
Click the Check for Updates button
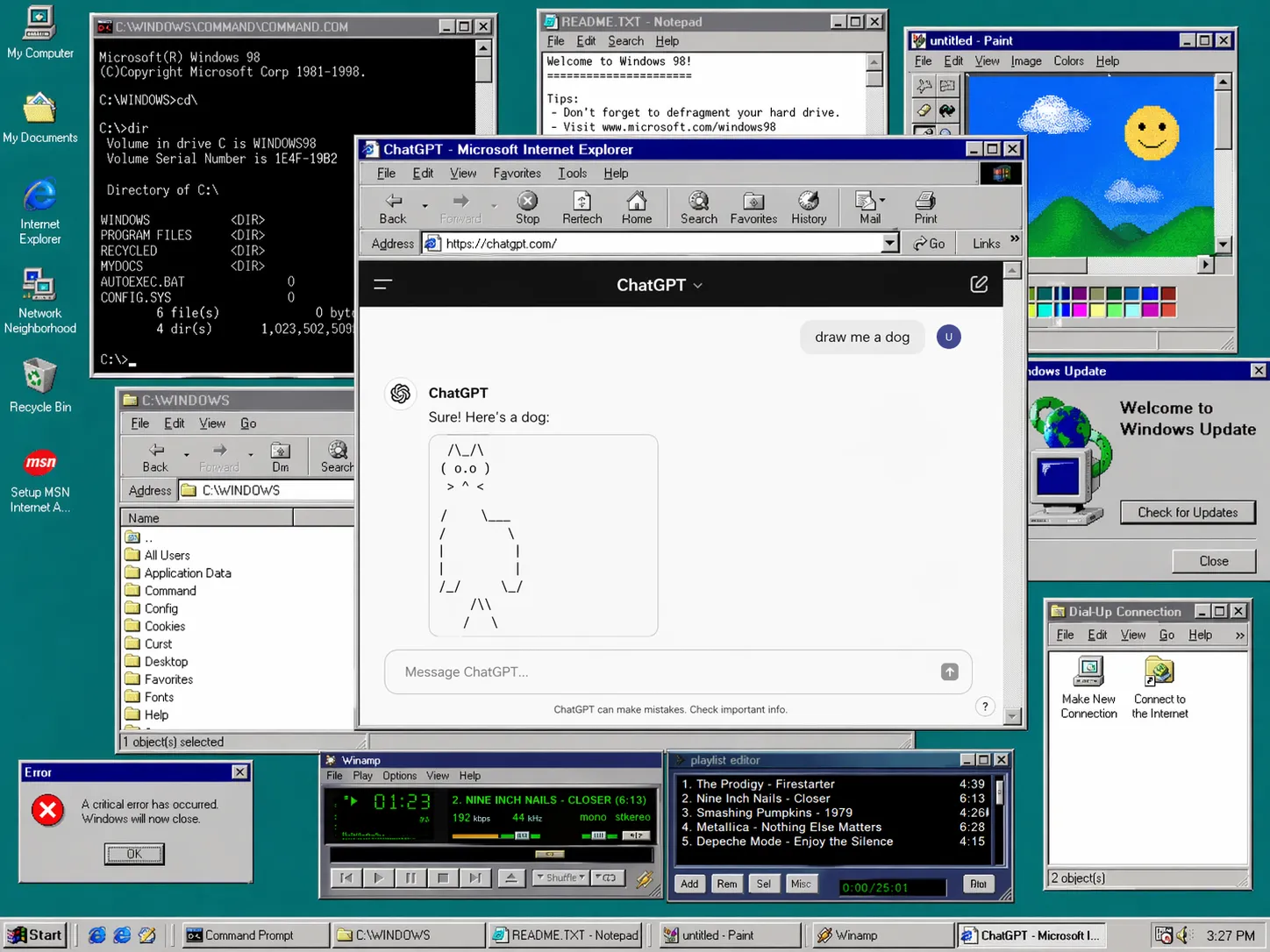pyautogui.click(x=1188, y=512)
